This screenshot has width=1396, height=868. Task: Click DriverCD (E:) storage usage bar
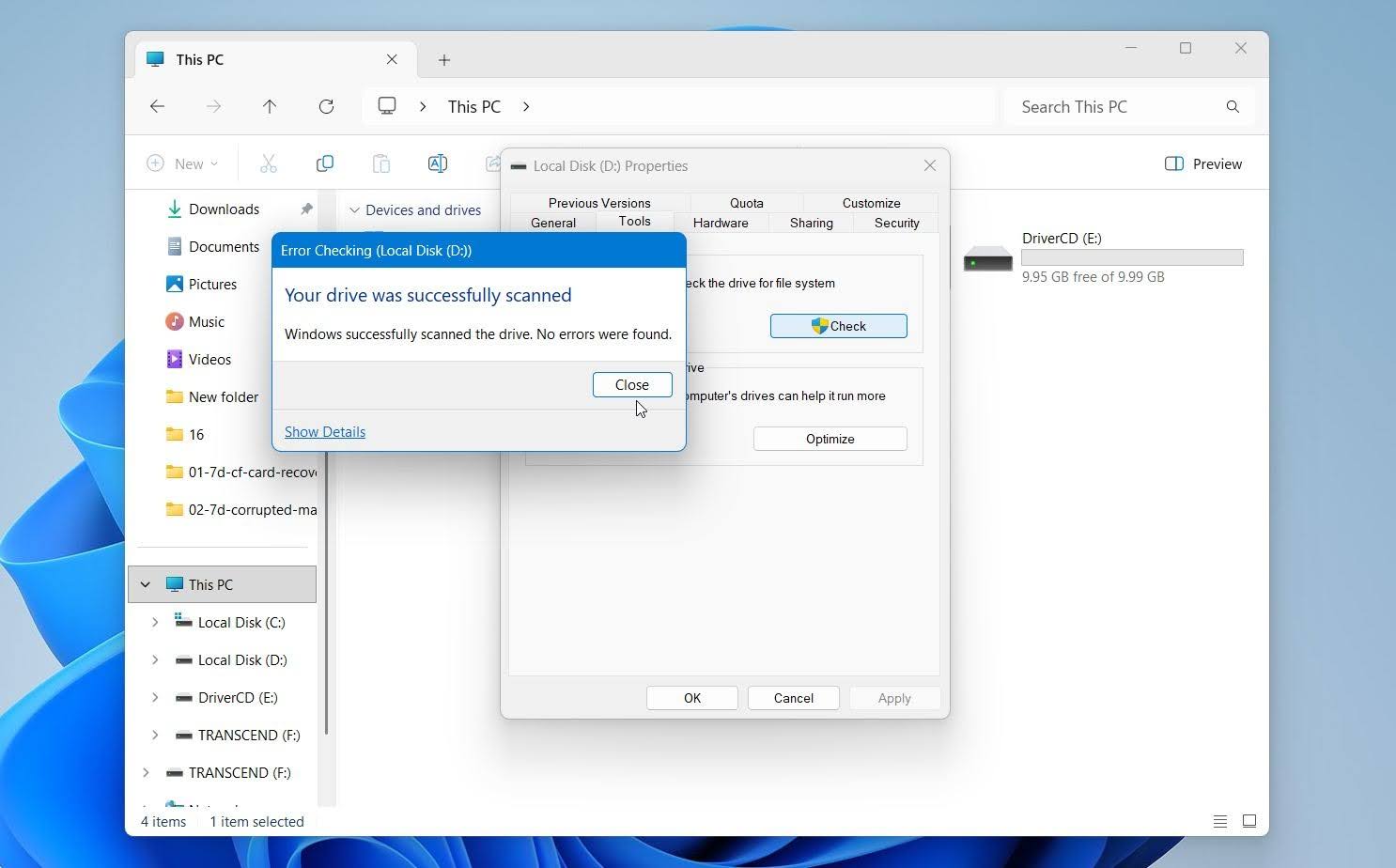(x=1132, y=257)
